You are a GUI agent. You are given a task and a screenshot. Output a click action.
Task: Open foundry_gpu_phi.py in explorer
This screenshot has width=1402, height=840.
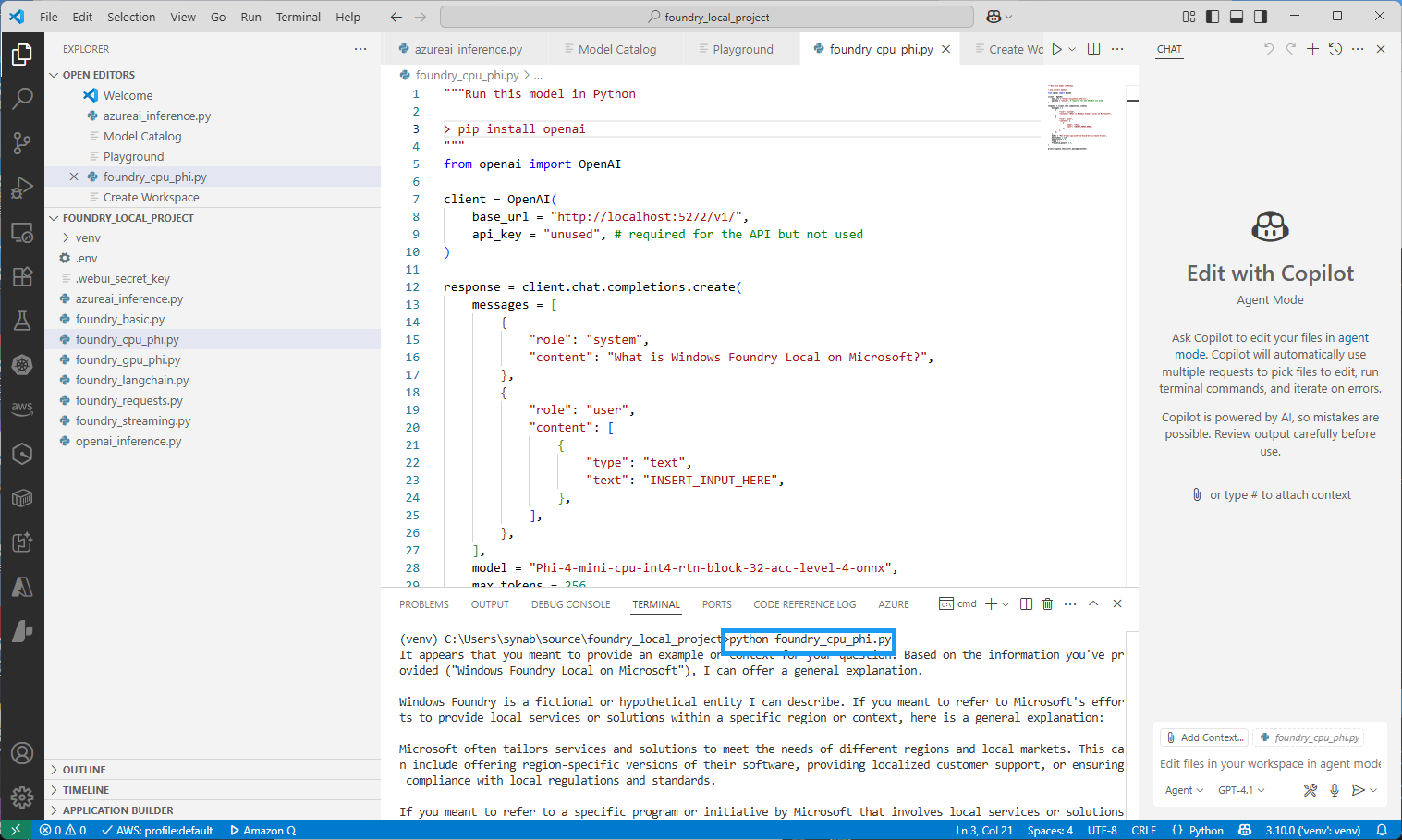coord(128,359)
